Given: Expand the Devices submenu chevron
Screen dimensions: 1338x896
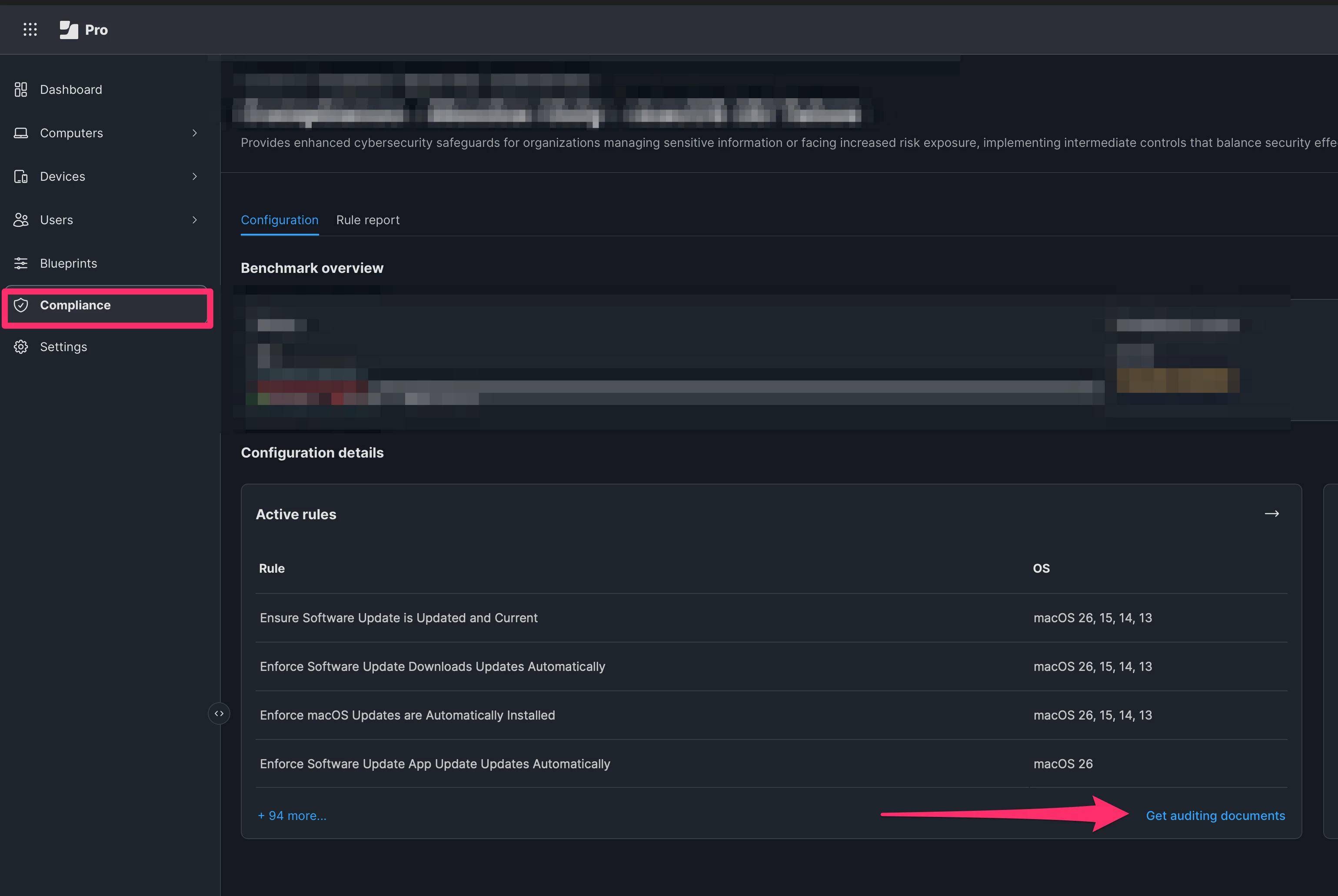Looking at the screenshot, I should click(x=194, y=176).
